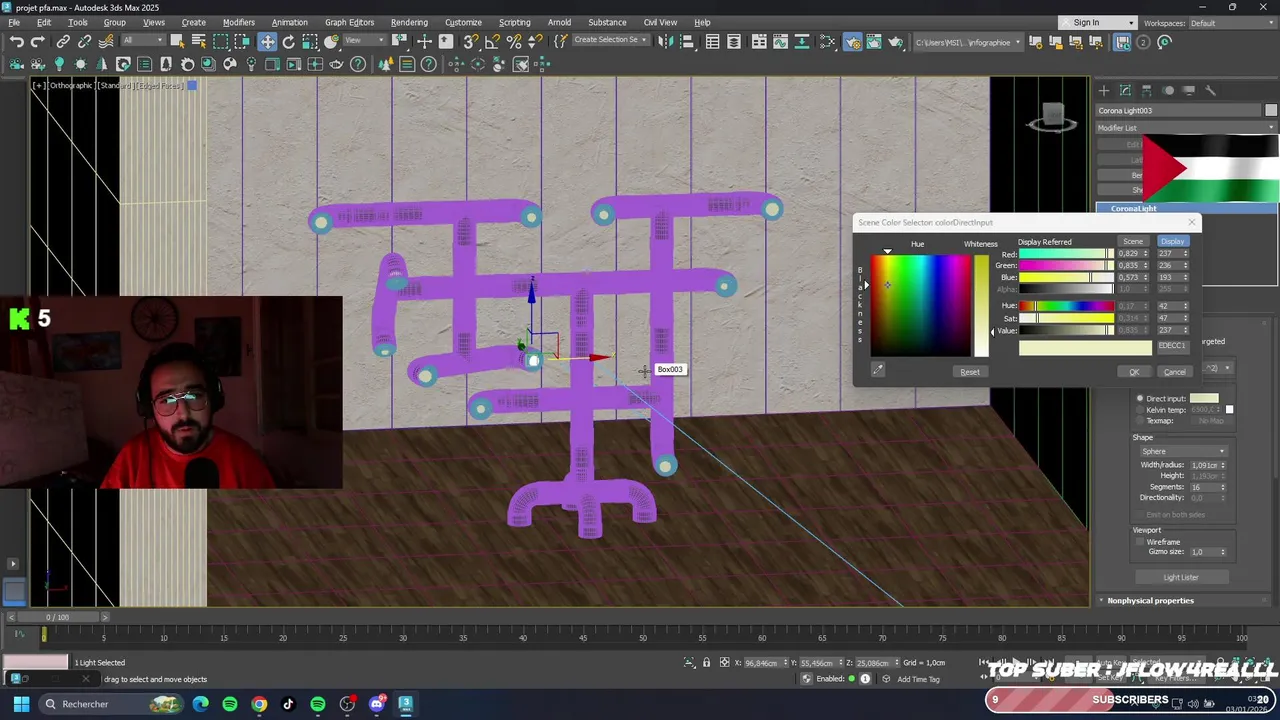Open the Create tab plus icon
The image size is (1280, 720).
(1104, 91)
